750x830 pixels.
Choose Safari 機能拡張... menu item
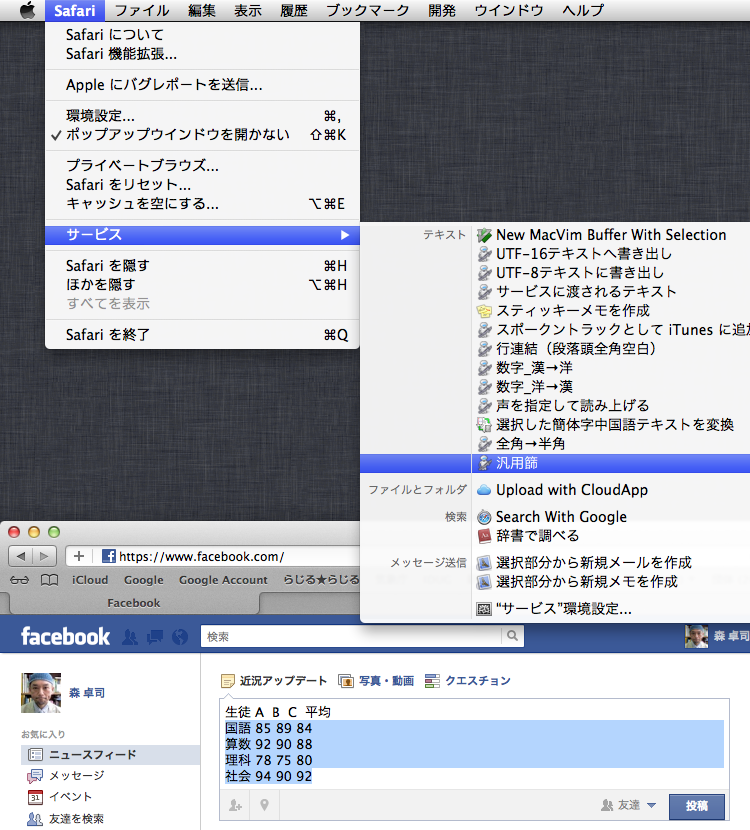(x=202, y=54)
